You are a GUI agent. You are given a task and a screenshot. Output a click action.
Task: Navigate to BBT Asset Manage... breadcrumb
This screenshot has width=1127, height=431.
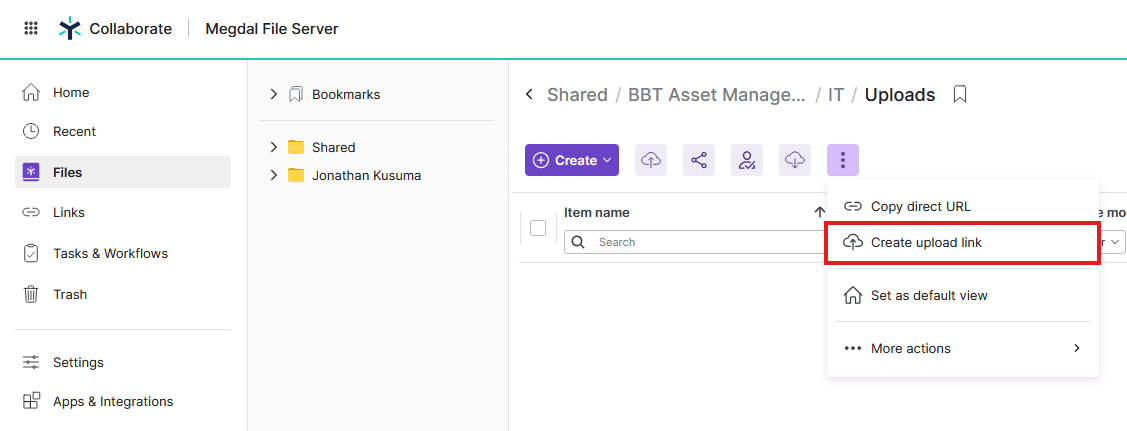[x=717, y=95]
